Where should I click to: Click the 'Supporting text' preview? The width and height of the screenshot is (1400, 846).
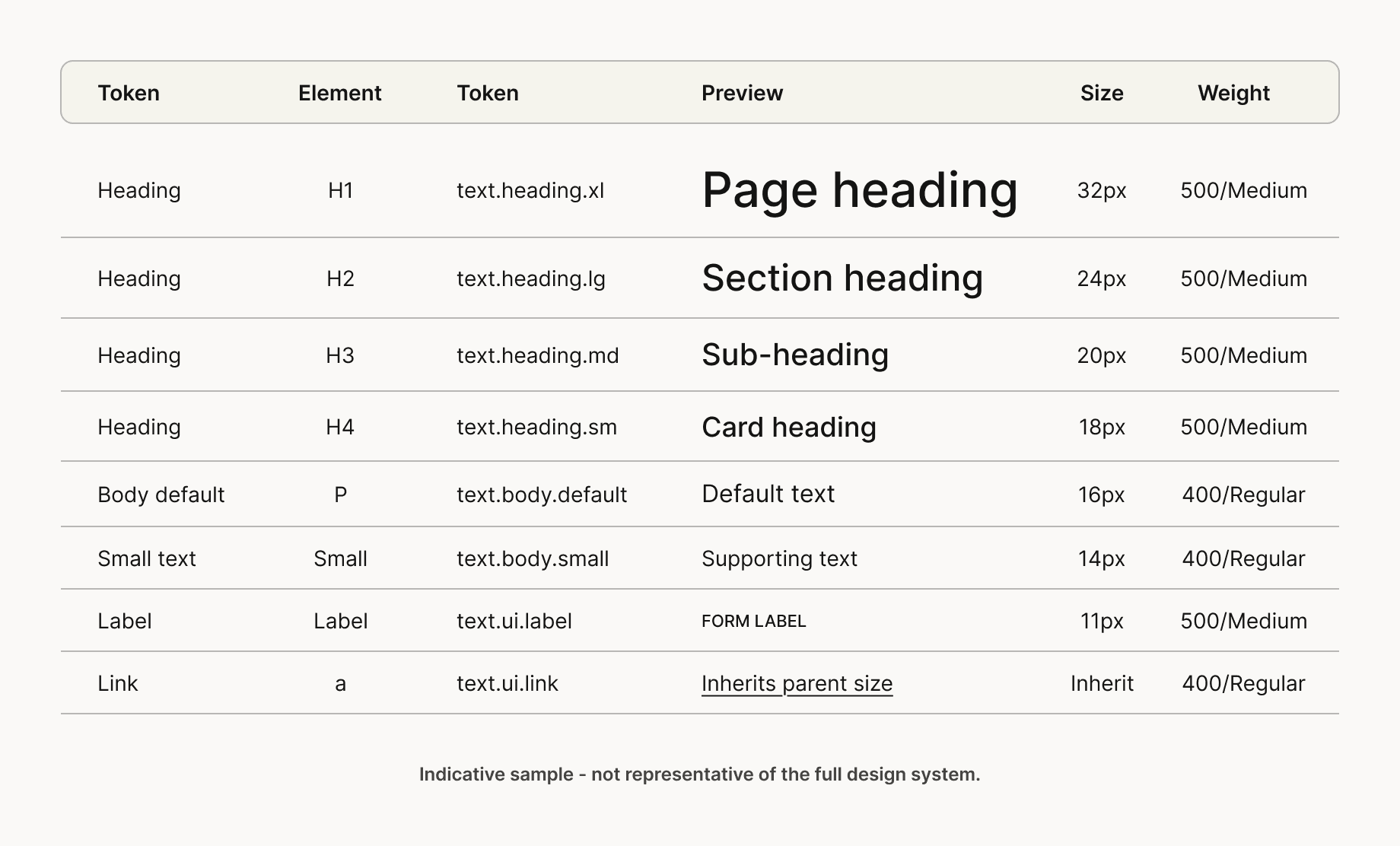779,558
